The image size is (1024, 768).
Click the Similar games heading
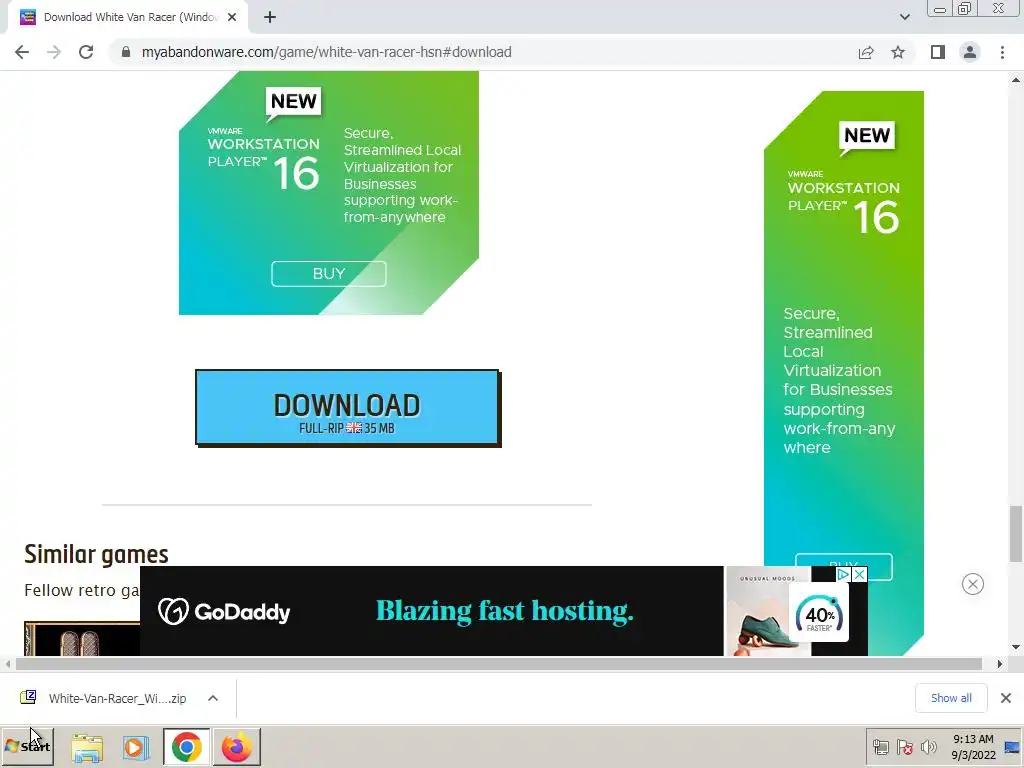coord(96,554)
